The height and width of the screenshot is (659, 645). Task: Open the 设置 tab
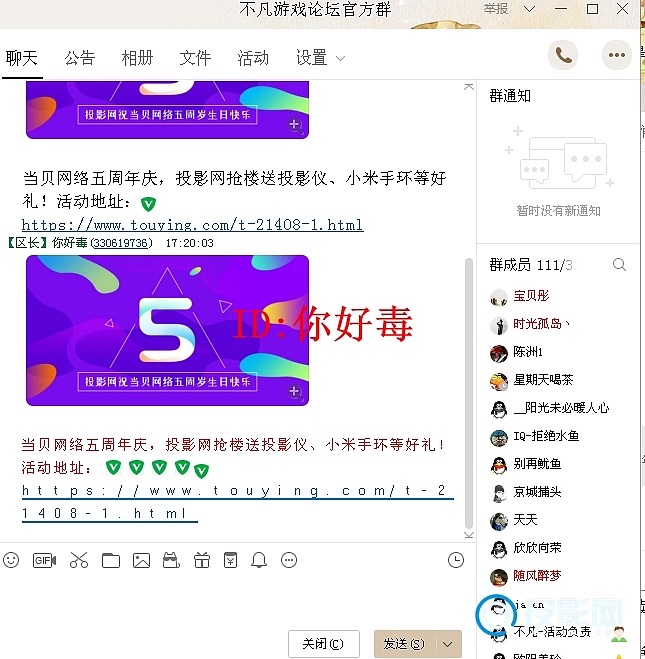pyautogui.click(x=311, y=58)
